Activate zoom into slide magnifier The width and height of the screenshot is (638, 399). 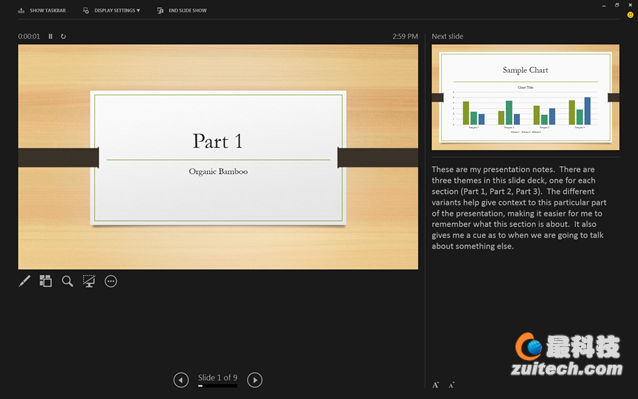[68, 281]
